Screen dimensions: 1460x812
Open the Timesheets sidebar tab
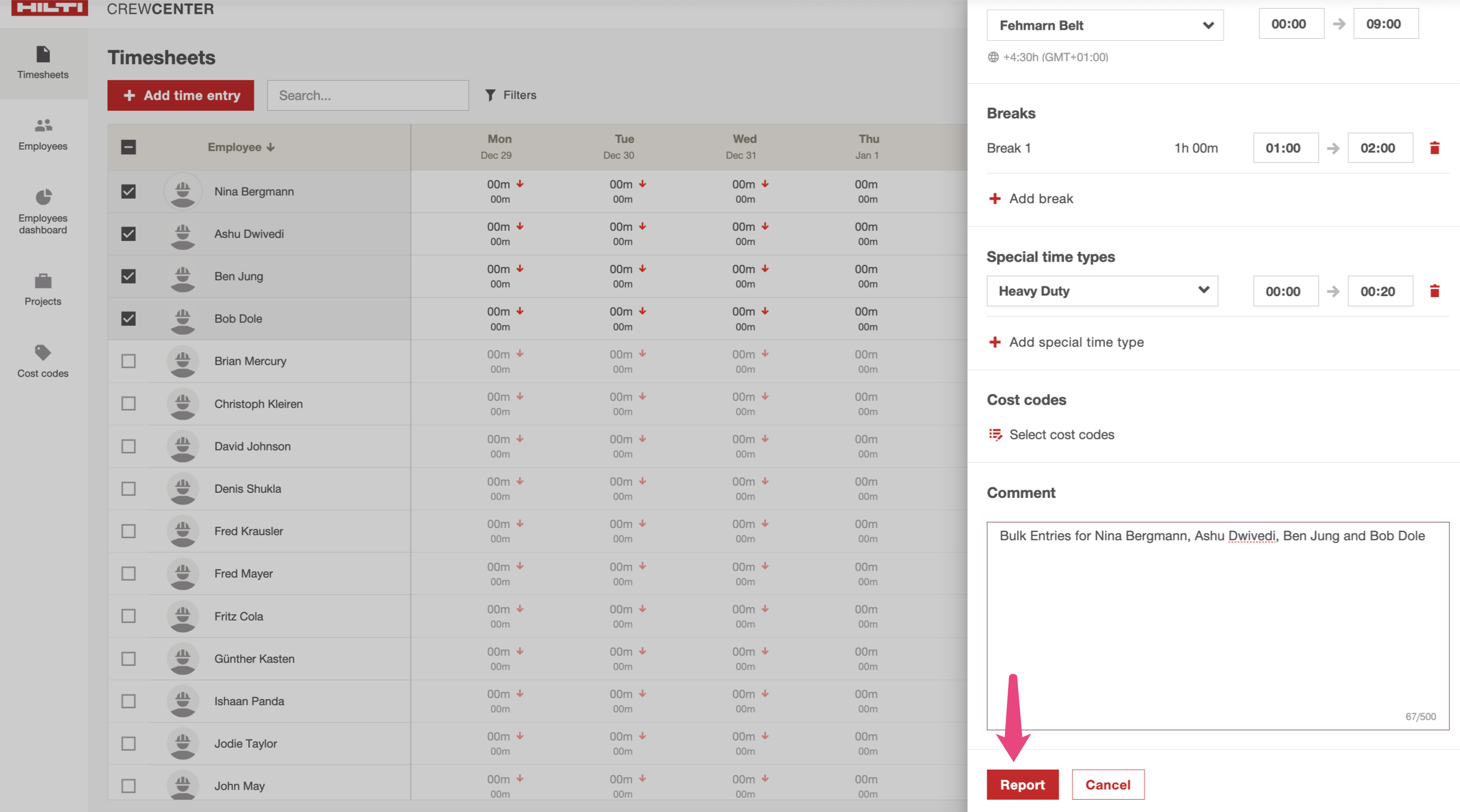[43, 62]
